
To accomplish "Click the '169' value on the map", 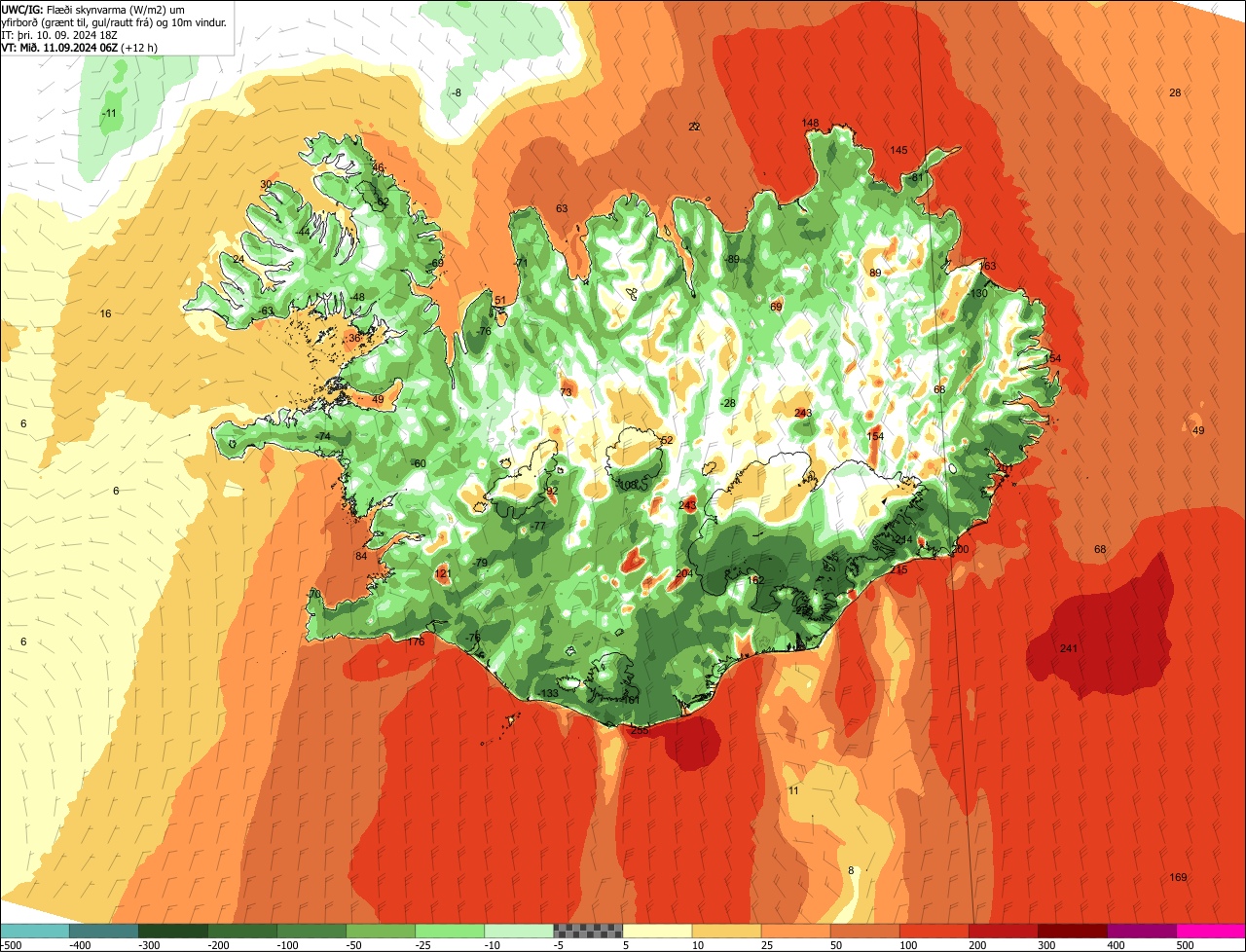I will (x=1178, y=877).
